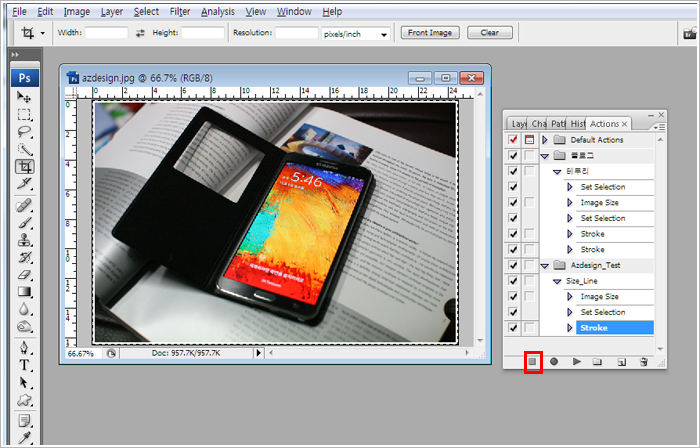Toggle dialog box for highlighted Stroke step
Screen dimensions: 700x448
point(529,328)
